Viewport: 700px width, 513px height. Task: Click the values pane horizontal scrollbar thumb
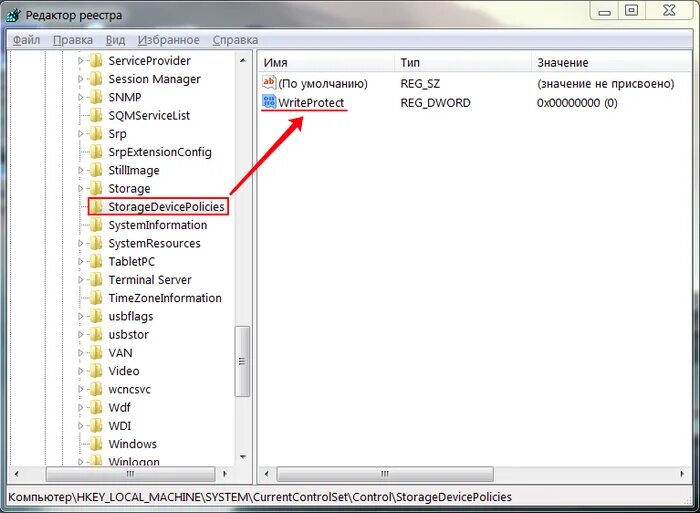click(385, 474)
